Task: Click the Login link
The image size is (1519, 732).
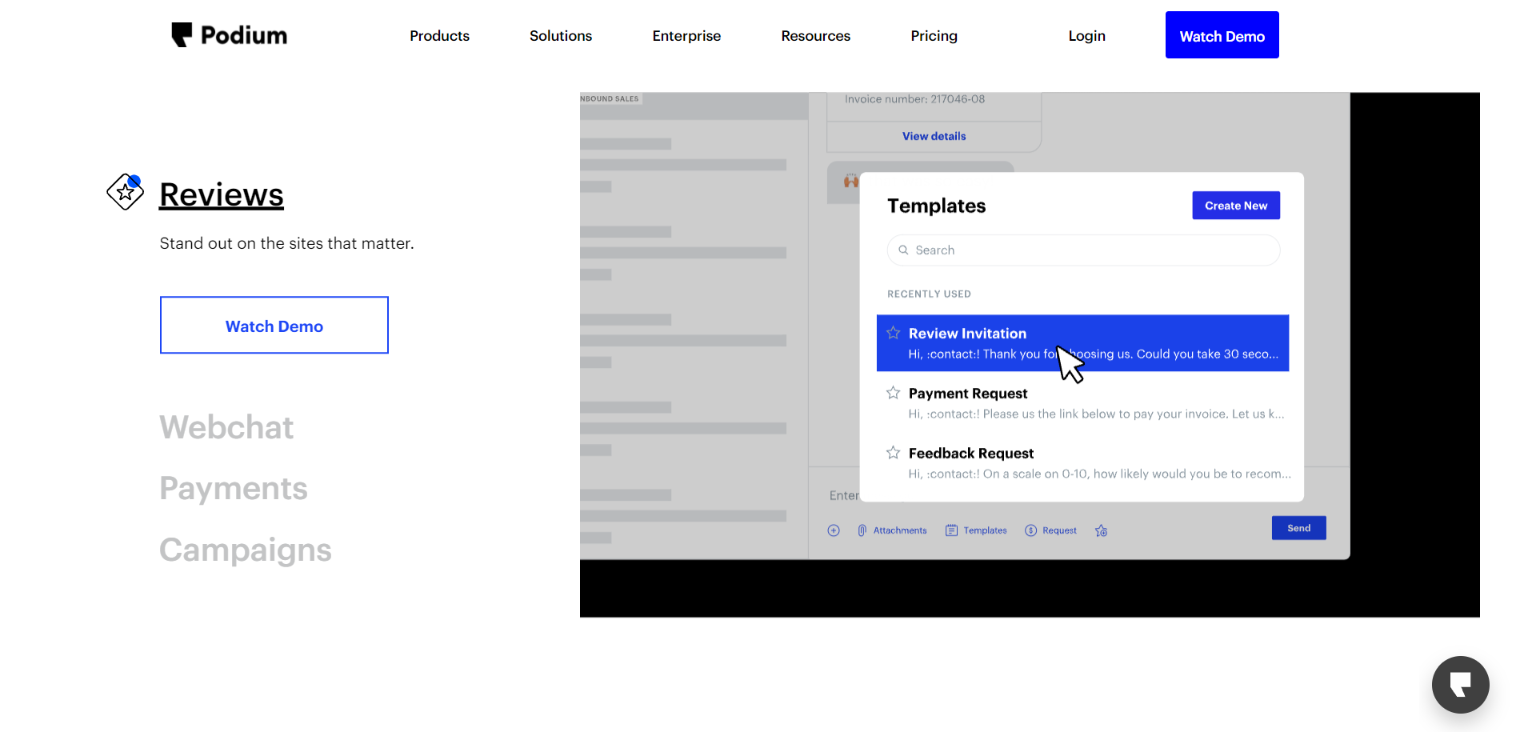Action: 1087,36
